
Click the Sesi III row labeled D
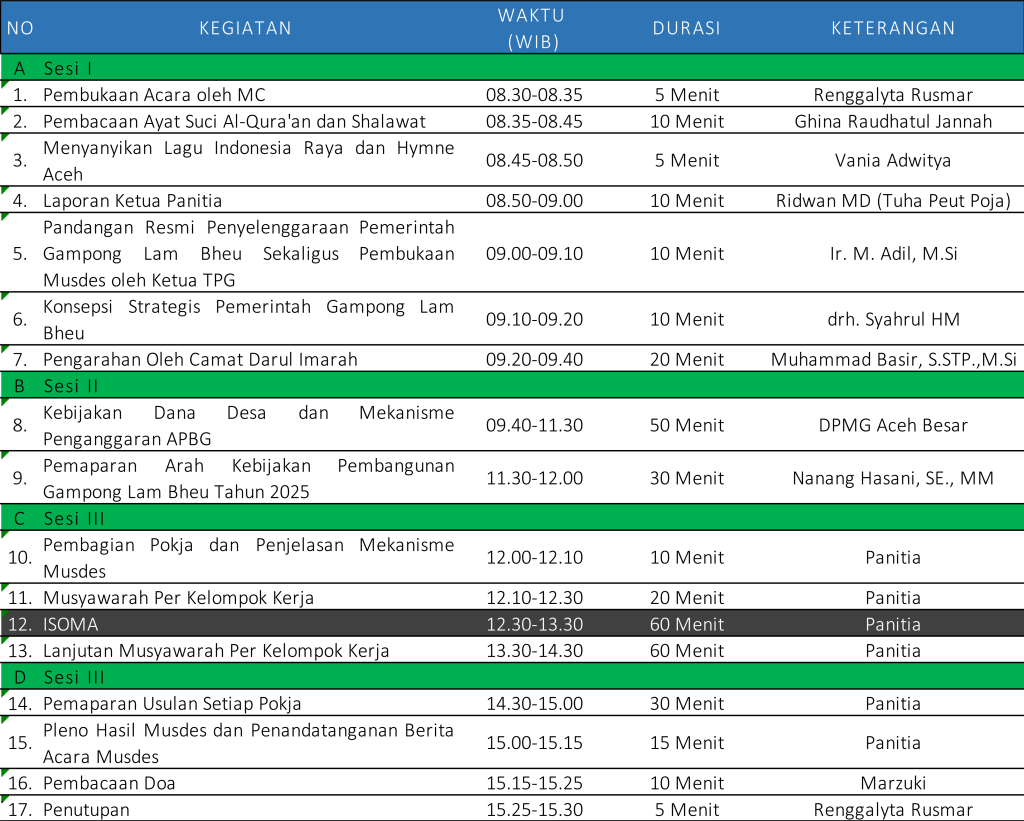512,677
